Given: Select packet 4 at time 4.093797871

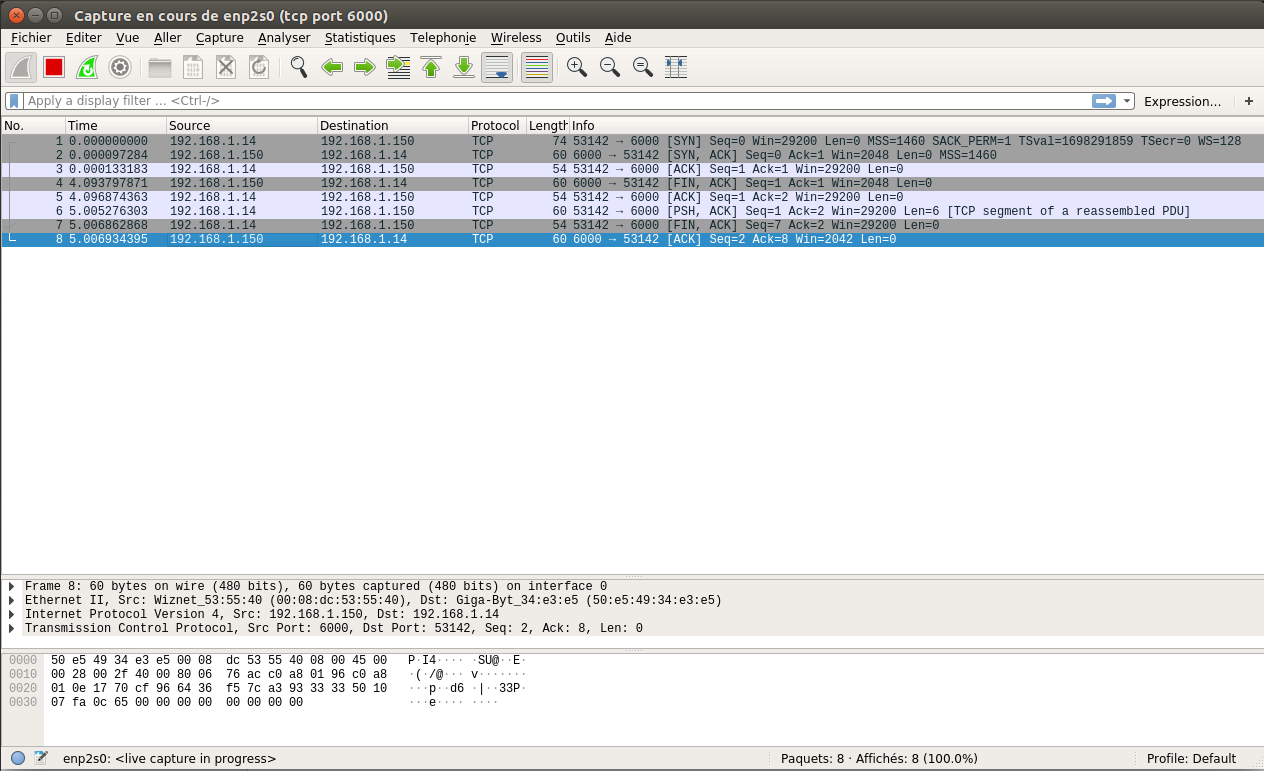Looking at the screenshot, I should click(x=632, y=183).
